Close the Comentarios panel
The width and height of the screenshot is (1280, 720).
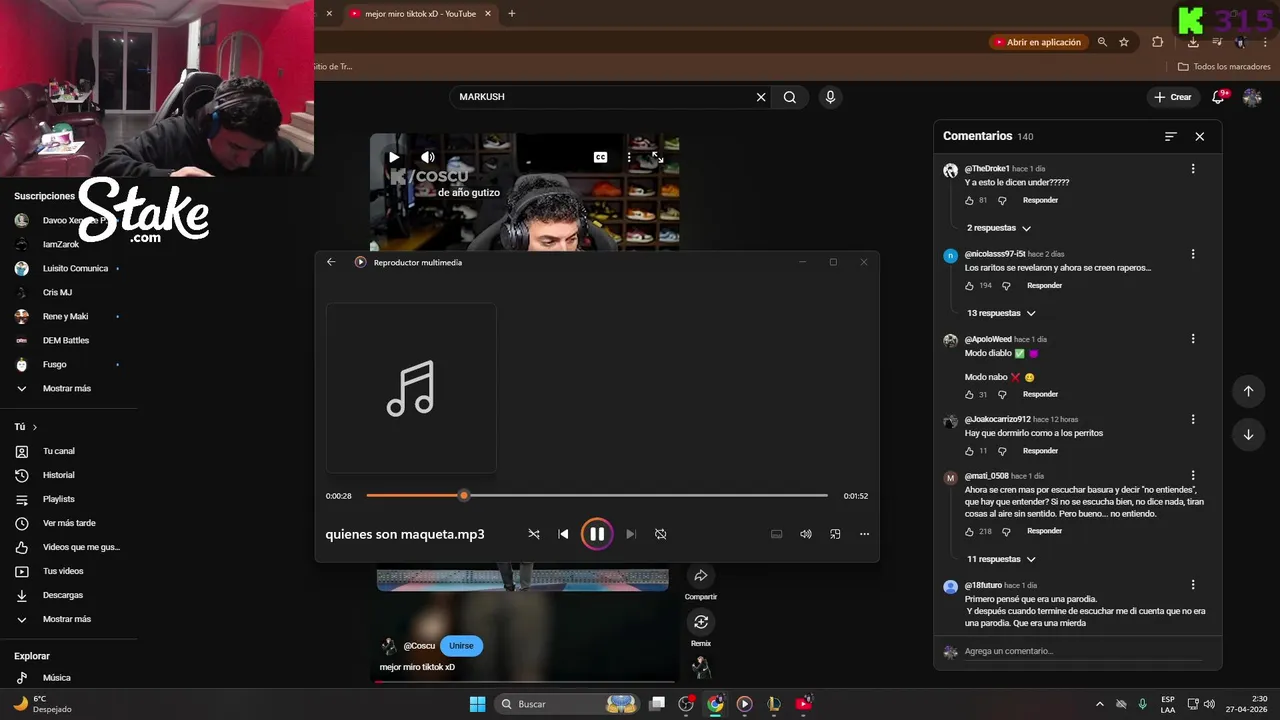[1200, 136]
